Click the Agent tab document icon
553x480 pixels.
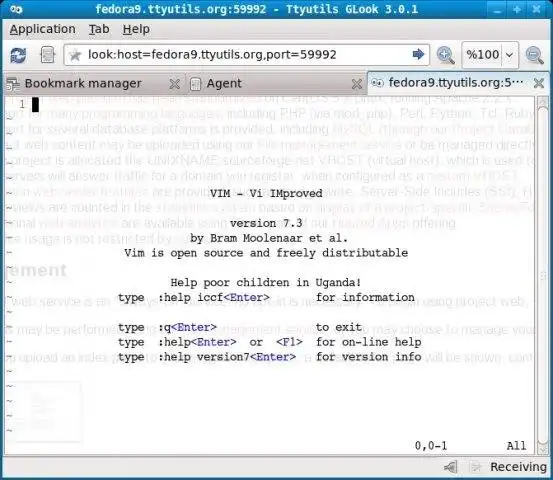(195, 84)
